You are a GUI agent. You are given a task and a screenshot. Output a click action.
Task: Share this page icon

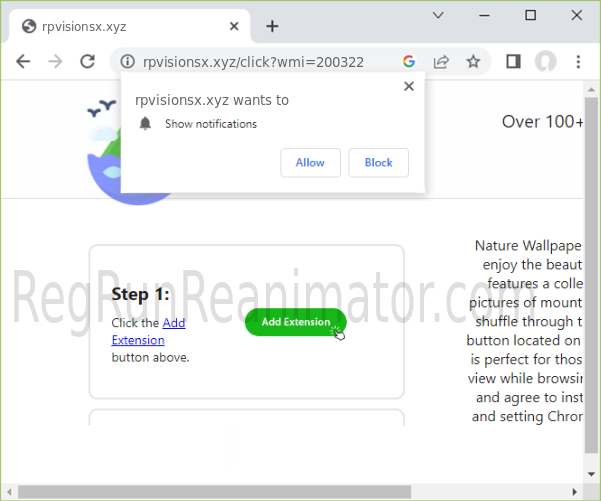point(441,61)
